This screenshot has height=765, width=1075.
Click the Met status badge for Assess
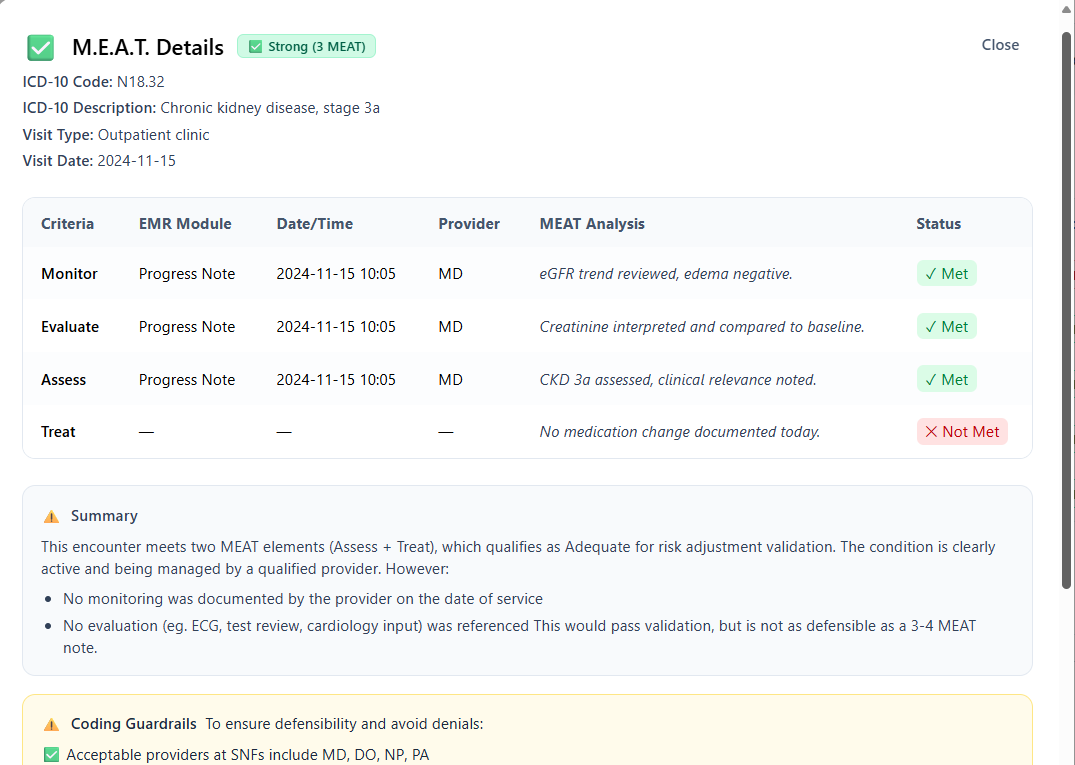pos(946,379)
